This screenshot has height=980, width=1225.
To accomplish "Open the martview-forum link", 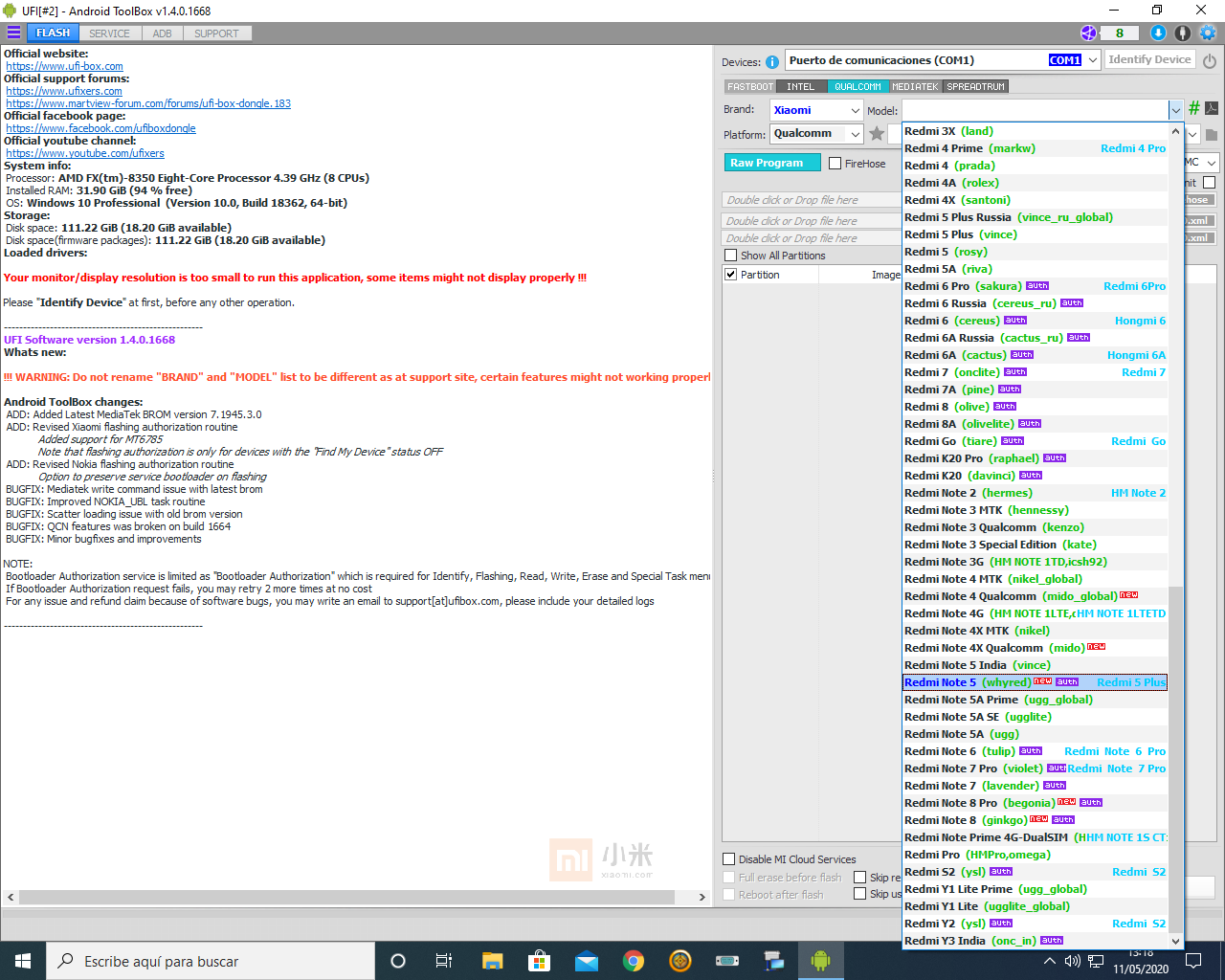I will [x=148, y=103].
